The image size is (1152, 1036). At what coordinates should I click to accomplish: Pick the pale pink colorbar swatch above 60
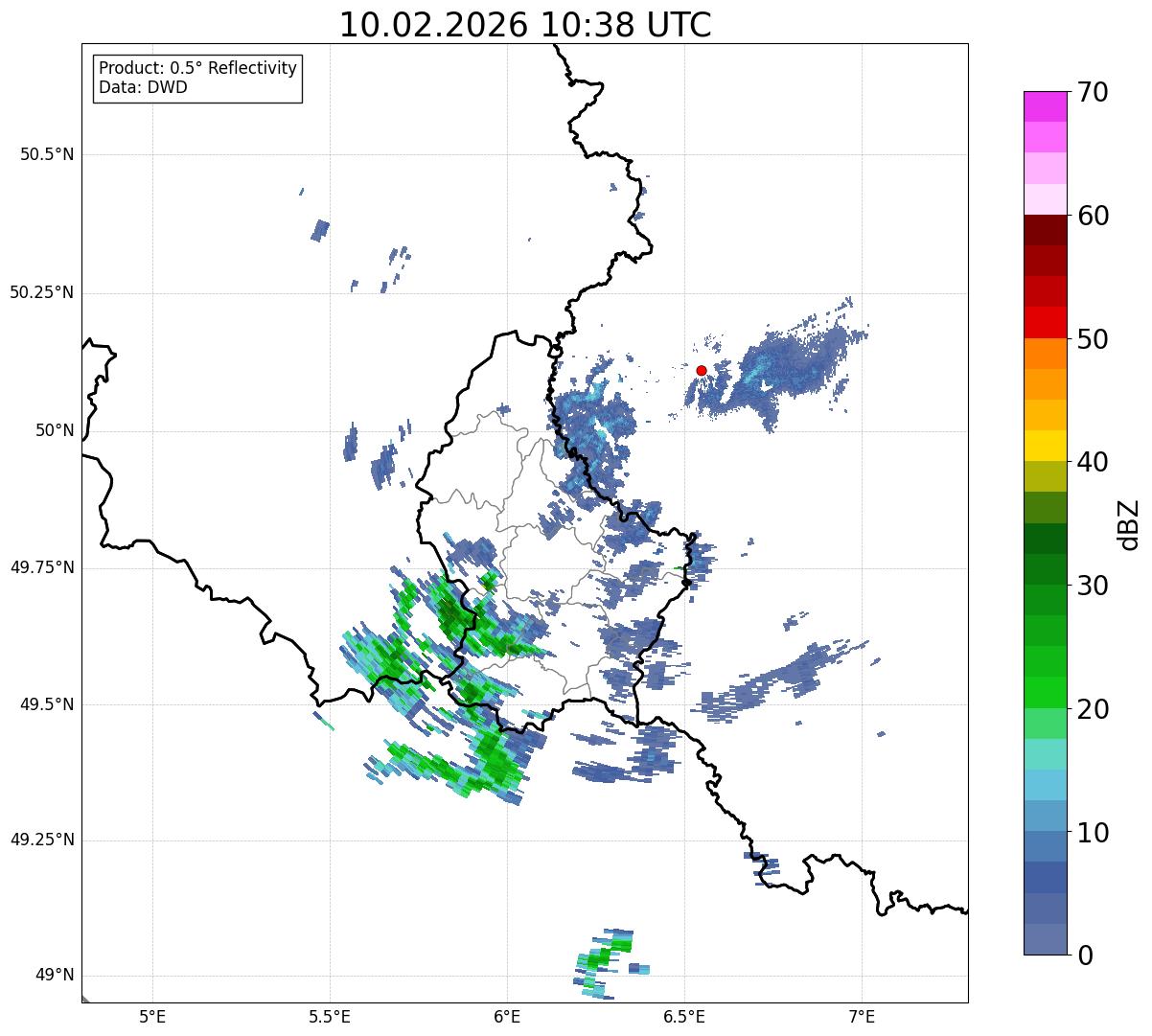coord(1045,199)
